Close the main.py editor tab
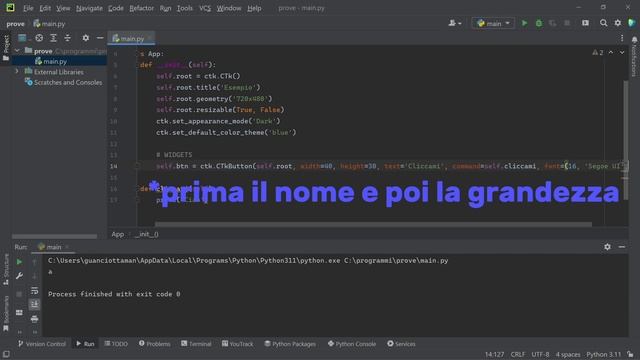This screenshot has height=360, width=640. coord(150,38)
